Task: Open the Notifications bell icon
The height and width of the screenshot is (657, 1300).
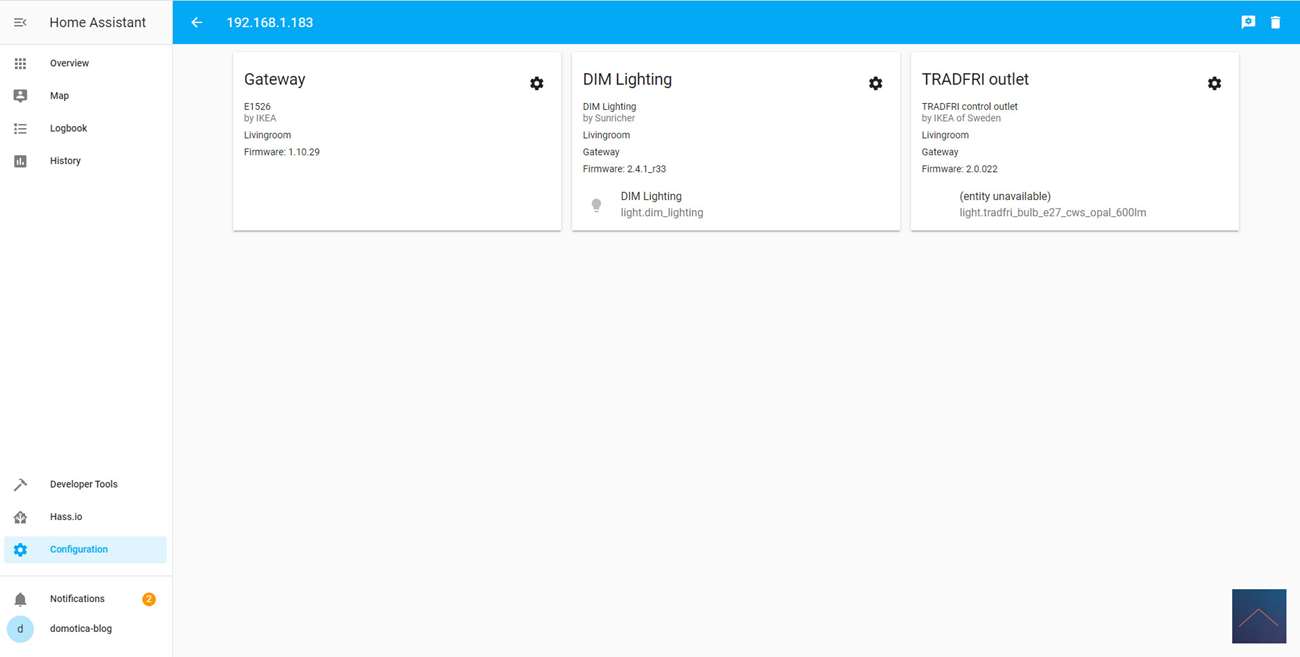Action: coord(20,599)
